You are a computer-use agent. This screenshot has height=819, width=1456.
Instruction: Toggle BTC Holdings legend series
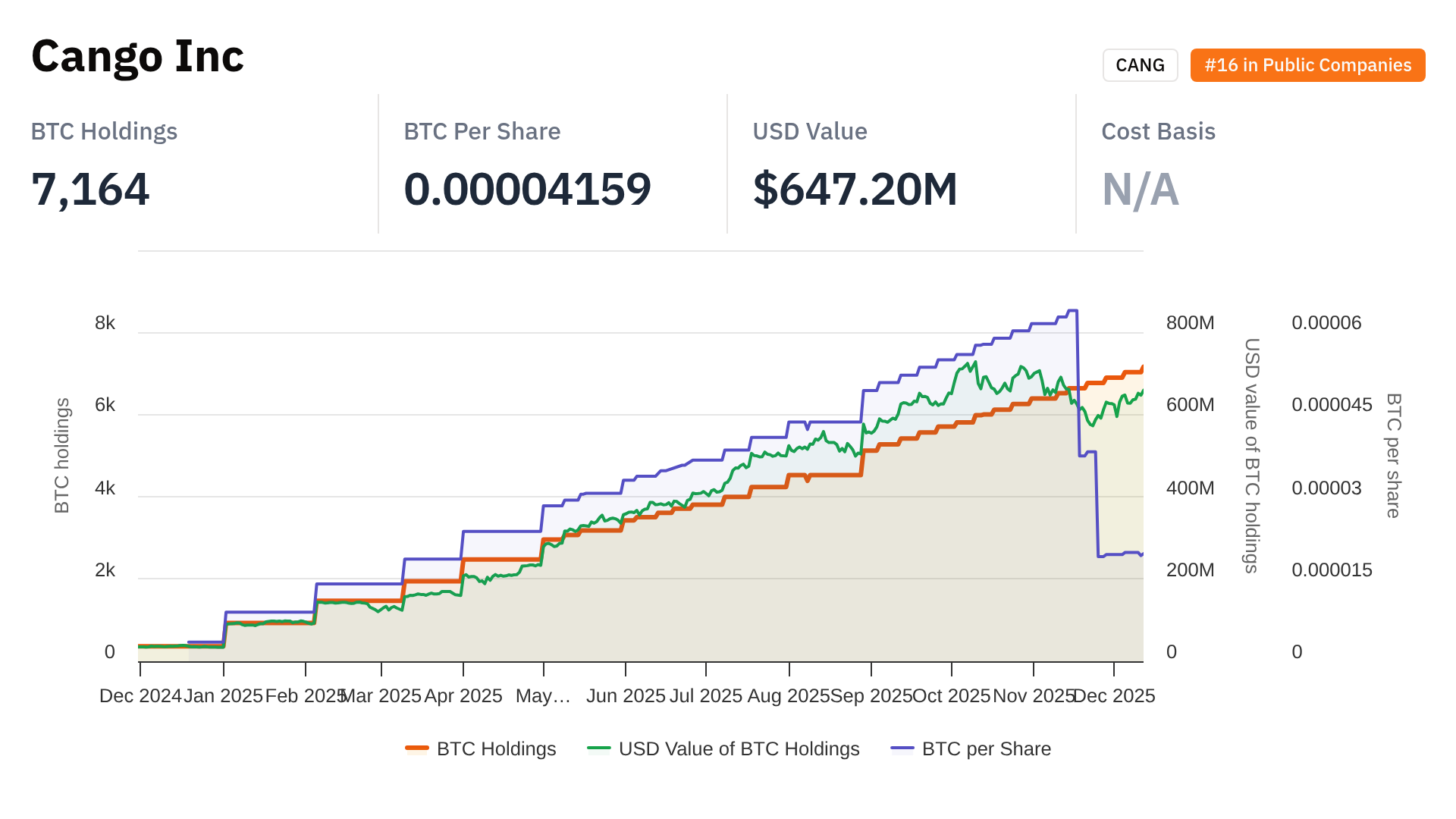coord(496,749)
